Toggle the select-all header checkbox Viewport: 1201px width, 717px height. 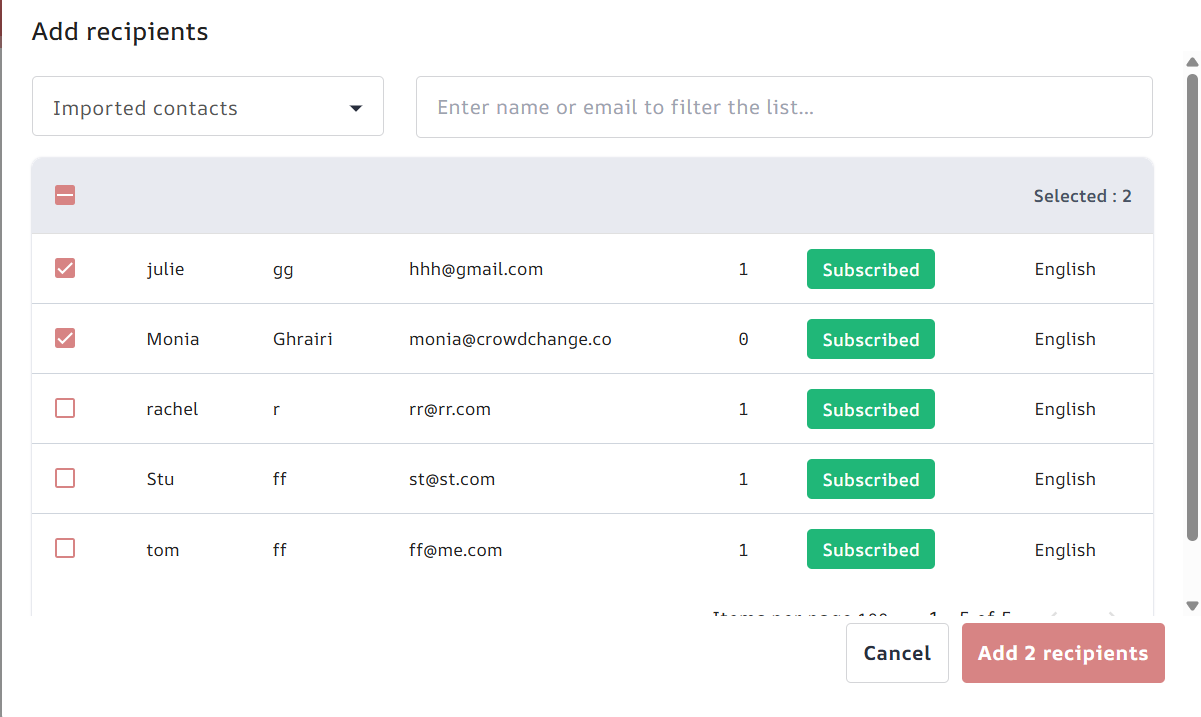coord(65,195)
